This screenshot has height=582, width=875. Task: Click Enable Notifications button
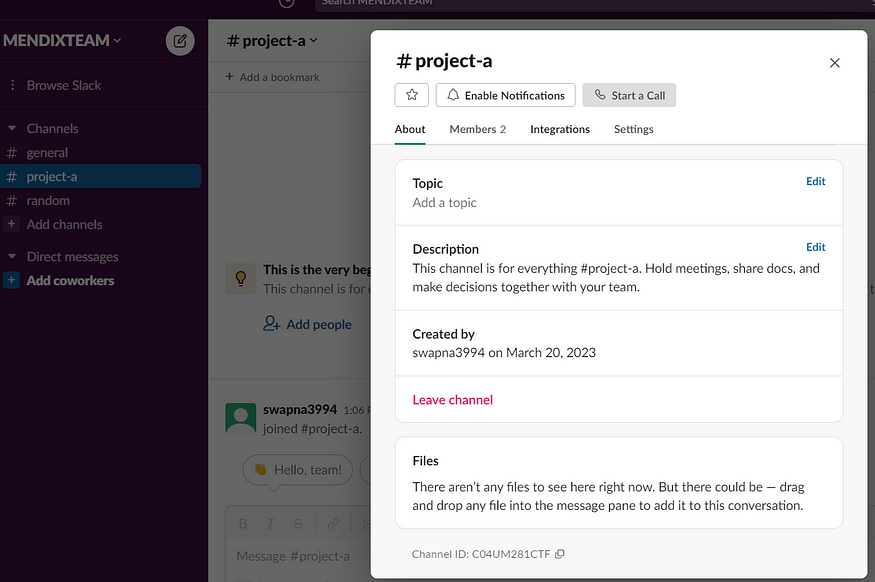(506, 95)
